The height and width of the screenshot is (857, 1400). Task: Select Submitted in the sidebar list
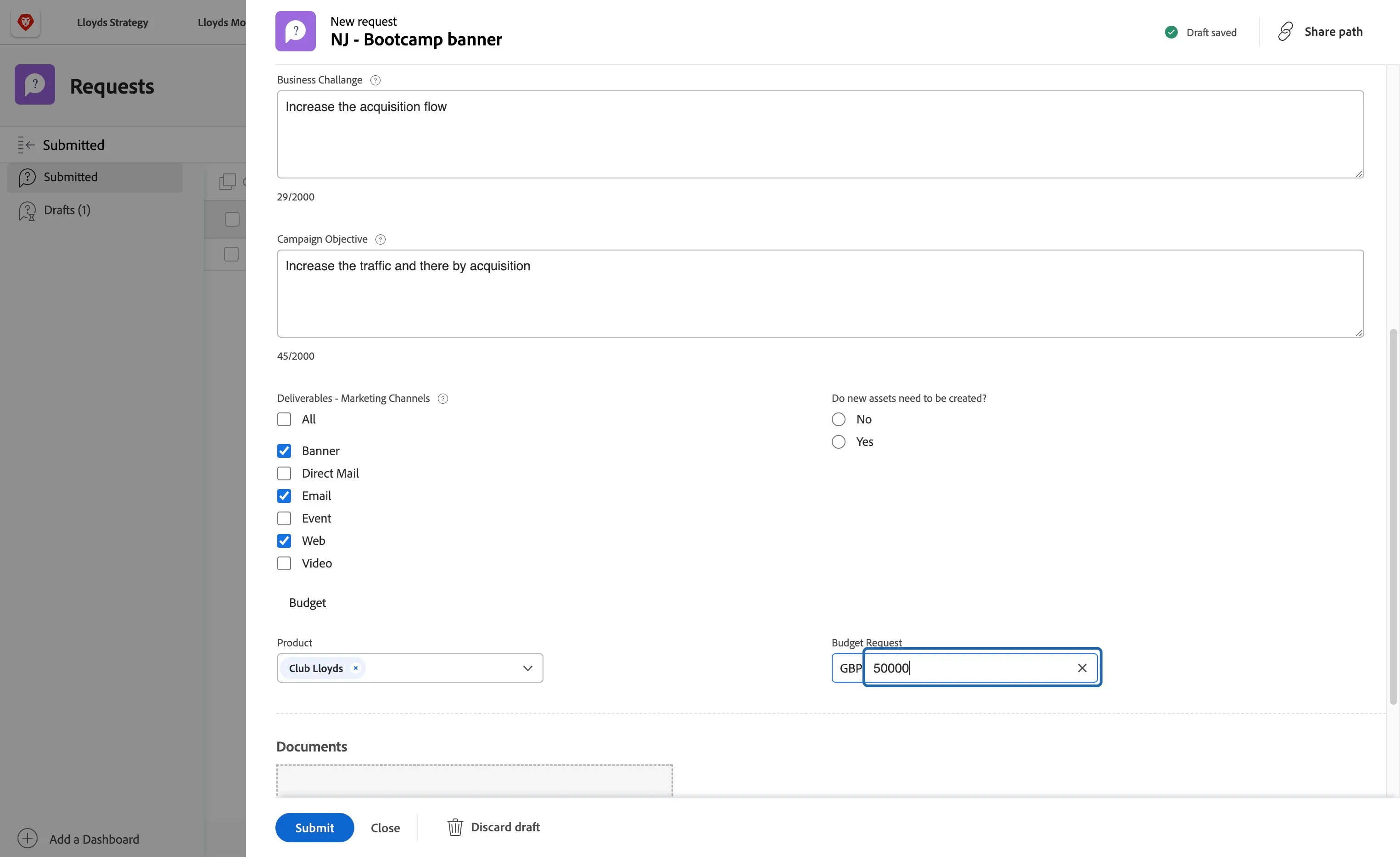pos(95,177)
